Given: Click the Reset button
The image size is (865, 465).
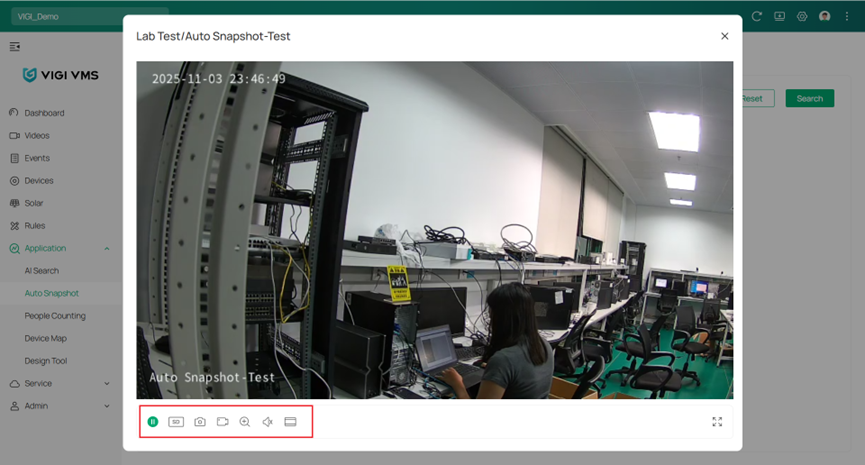Looking at the screenshot, I should click(x=758, y=99).
